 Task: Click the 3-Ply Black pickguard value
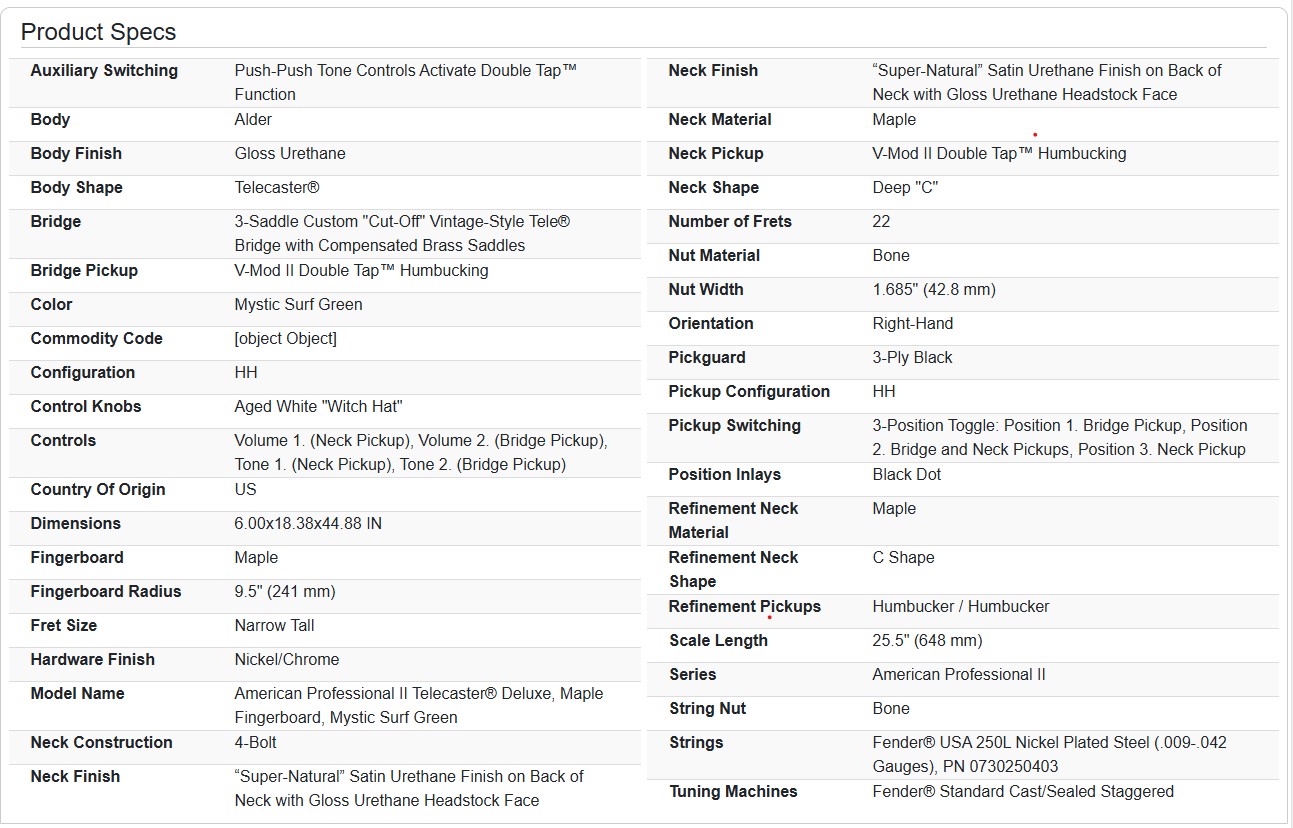pos(912,358)
